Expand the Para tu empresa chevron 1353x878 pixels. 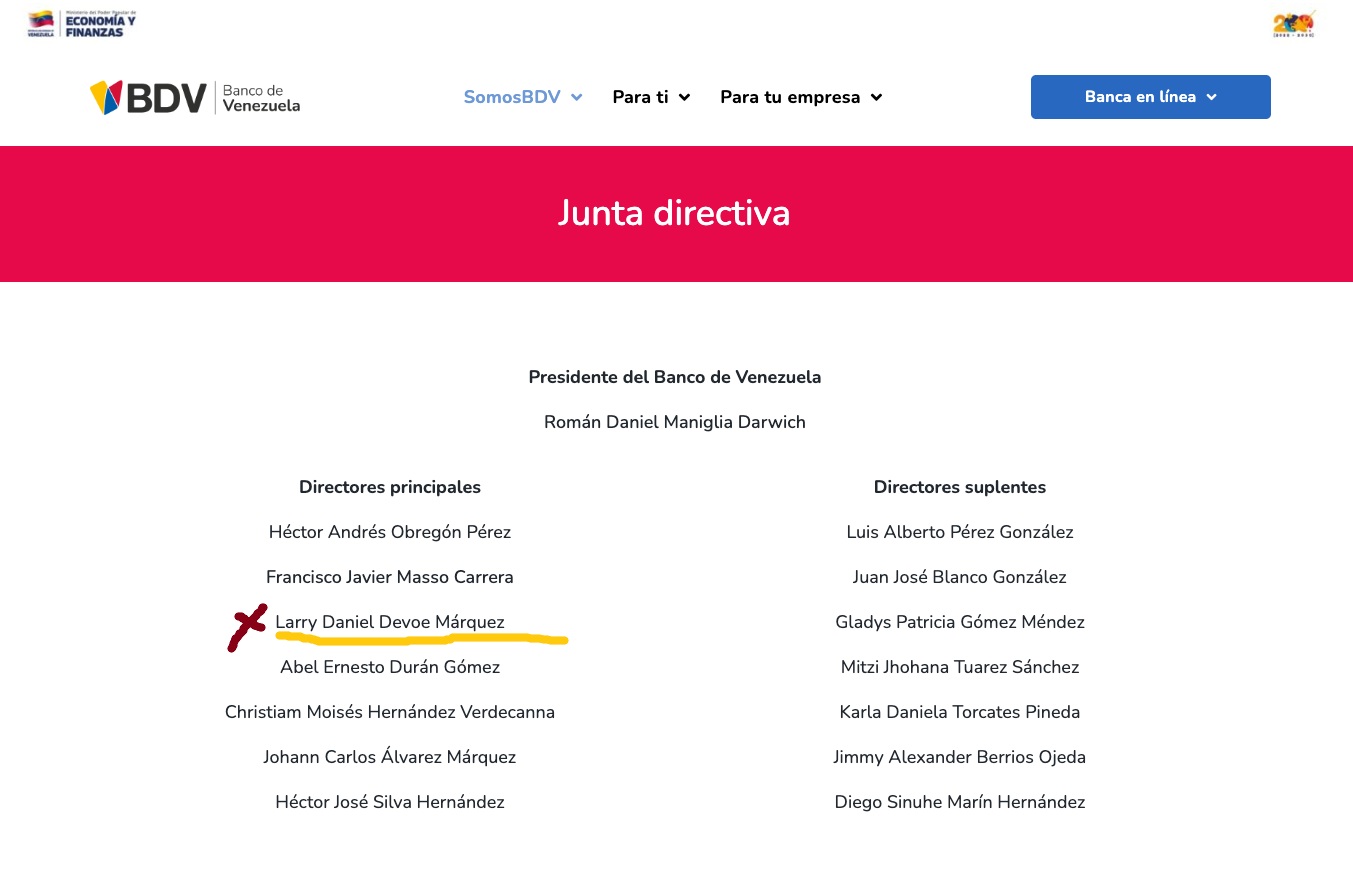point(876,98)
